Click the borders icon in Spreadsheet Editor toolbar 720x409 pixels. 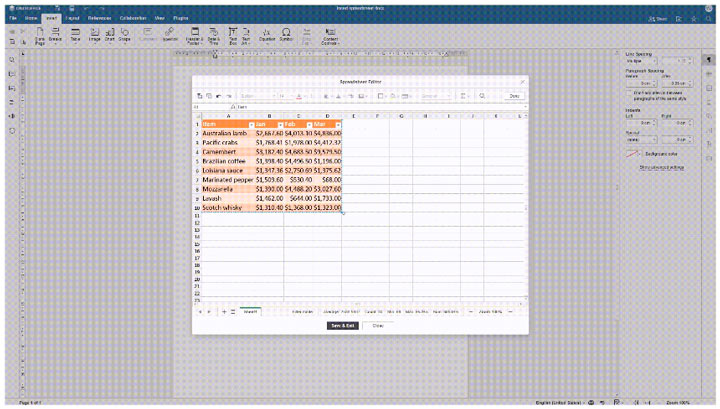click(x=380, y=96)
